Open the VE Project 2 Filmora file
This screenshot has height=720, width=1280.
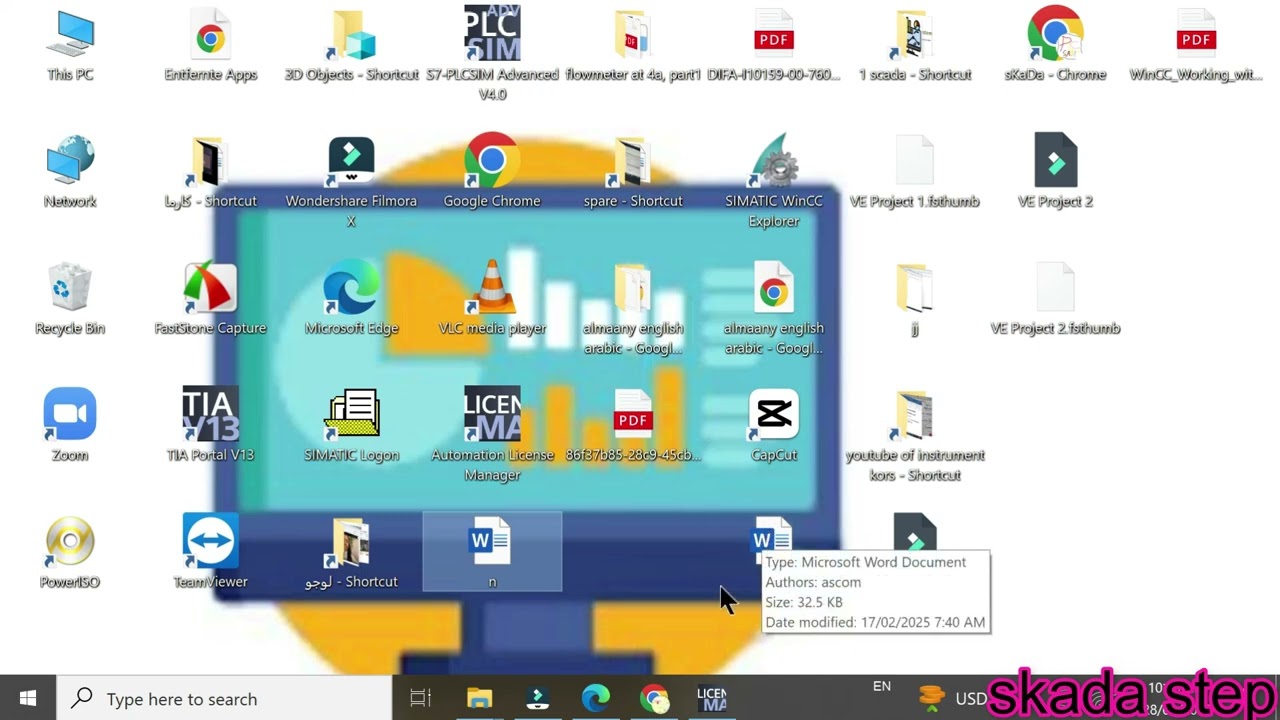pos(1055,172)
